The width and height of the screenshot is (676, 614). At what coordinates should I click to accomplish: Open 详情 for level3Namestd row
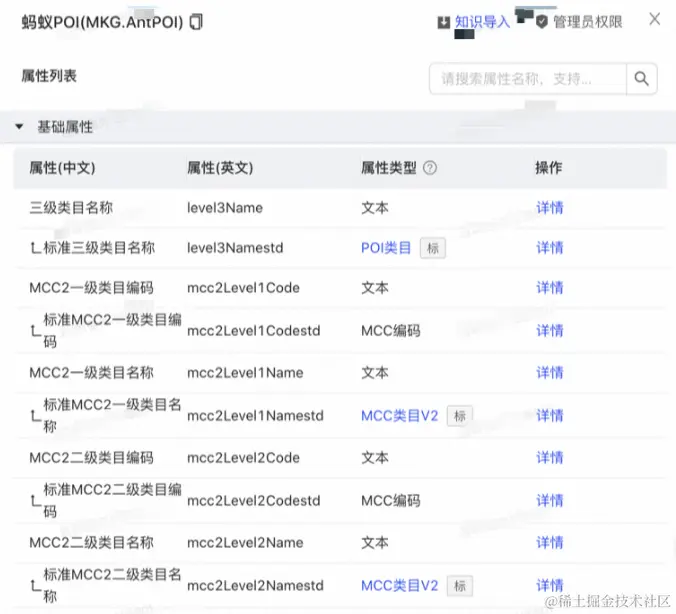(550, 248)
